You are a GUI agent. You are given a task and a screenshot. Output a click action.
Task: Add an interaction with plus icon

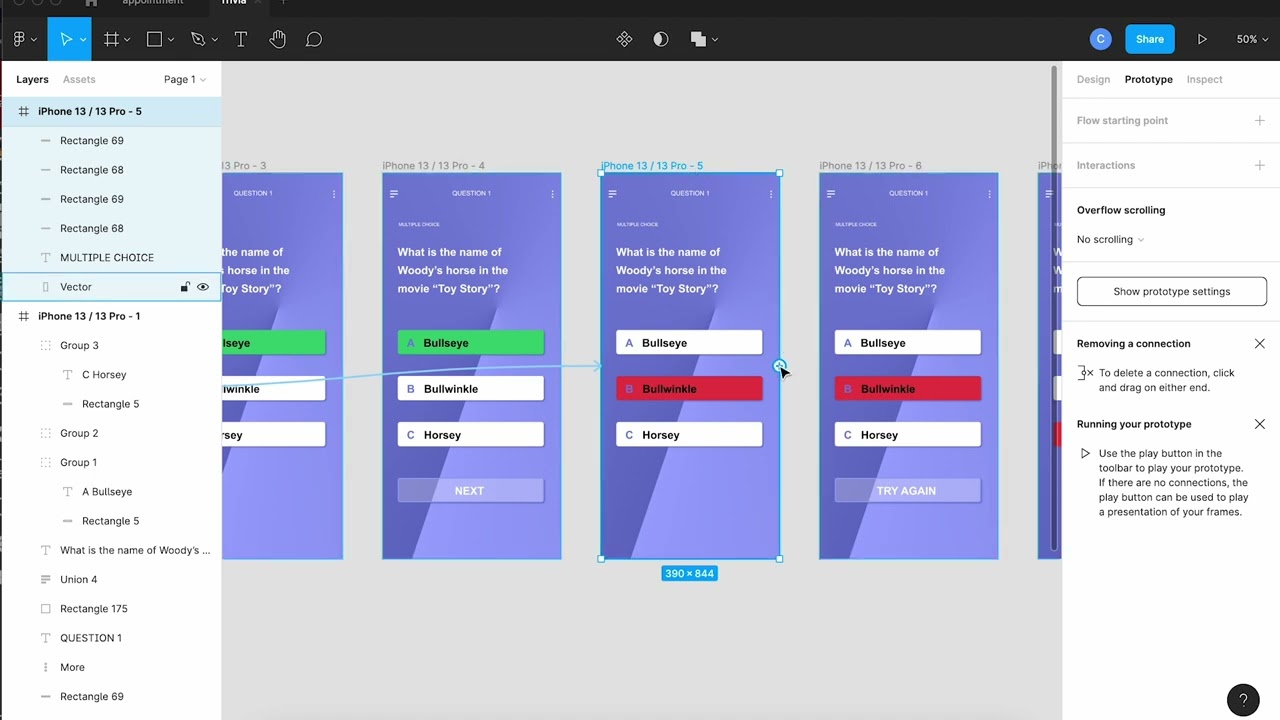click(x=1260, y=165)
